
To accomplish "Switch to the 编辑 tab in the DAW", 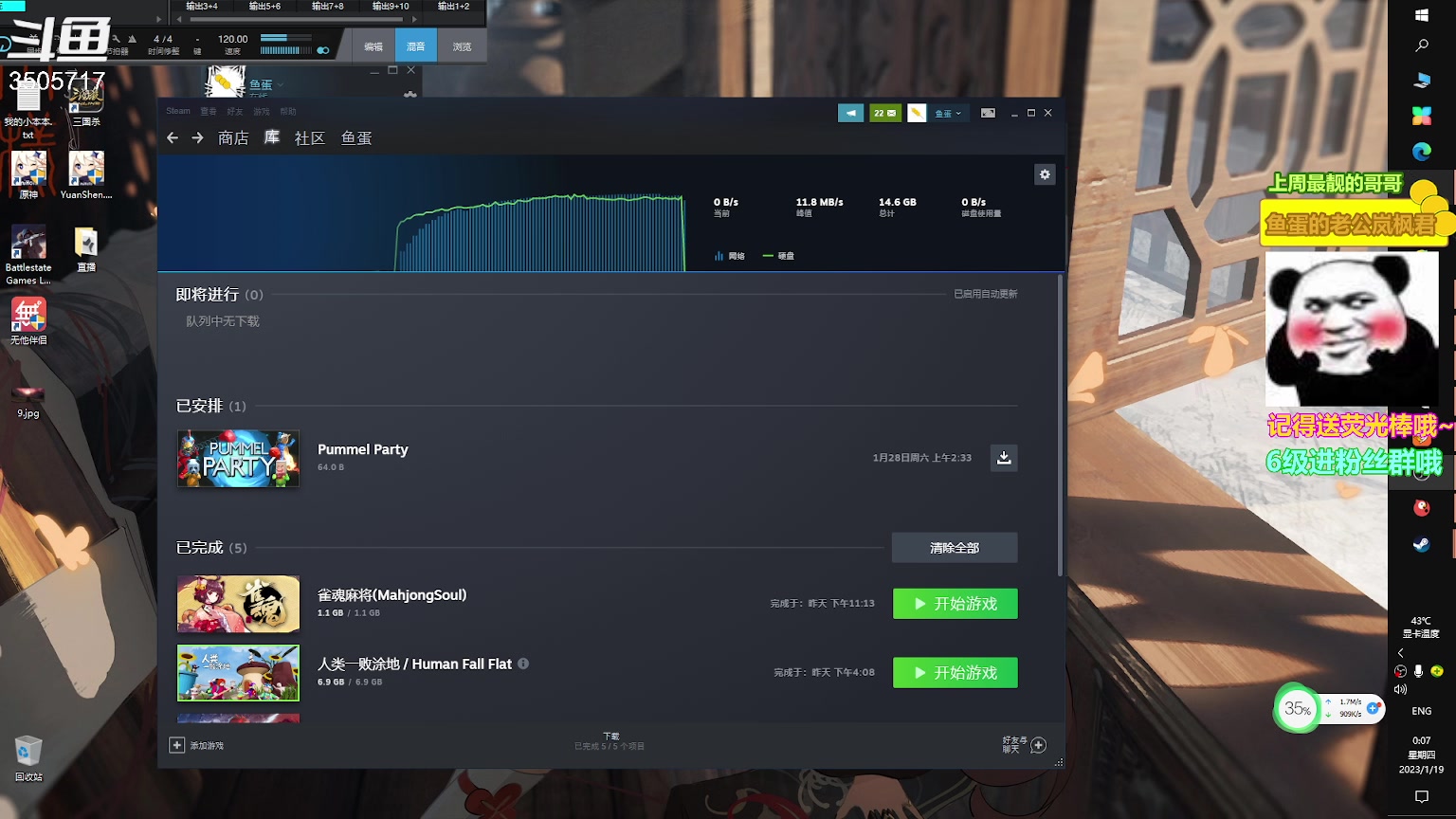I will (x=374, y=45).
